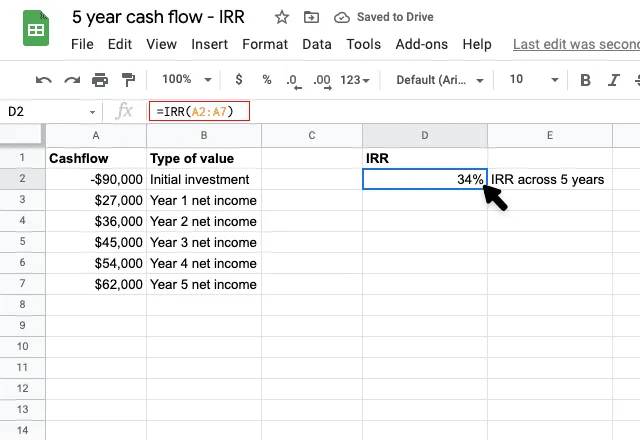
Task: Click the select-all corner box
Action: pos(22,136)
